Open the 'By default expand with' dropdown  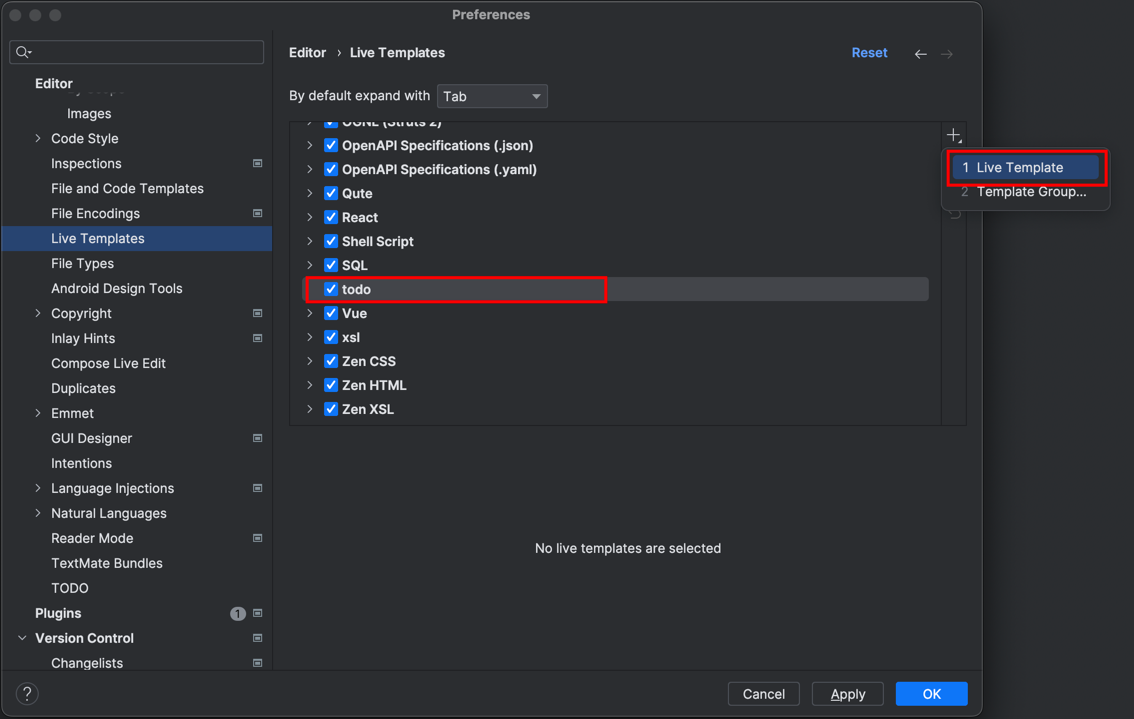tap(492, 96)
